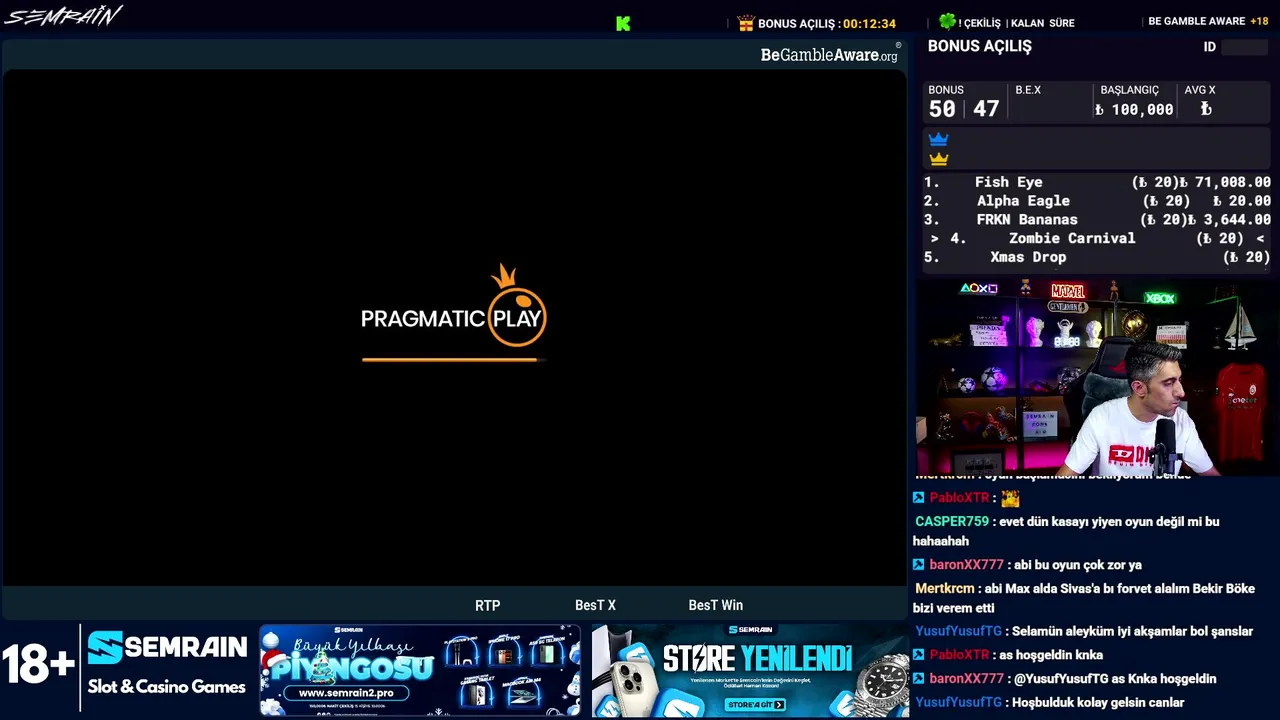Click the Turkish lira symbol under AVG X
1280x720 pixels.
point(1206,109)
